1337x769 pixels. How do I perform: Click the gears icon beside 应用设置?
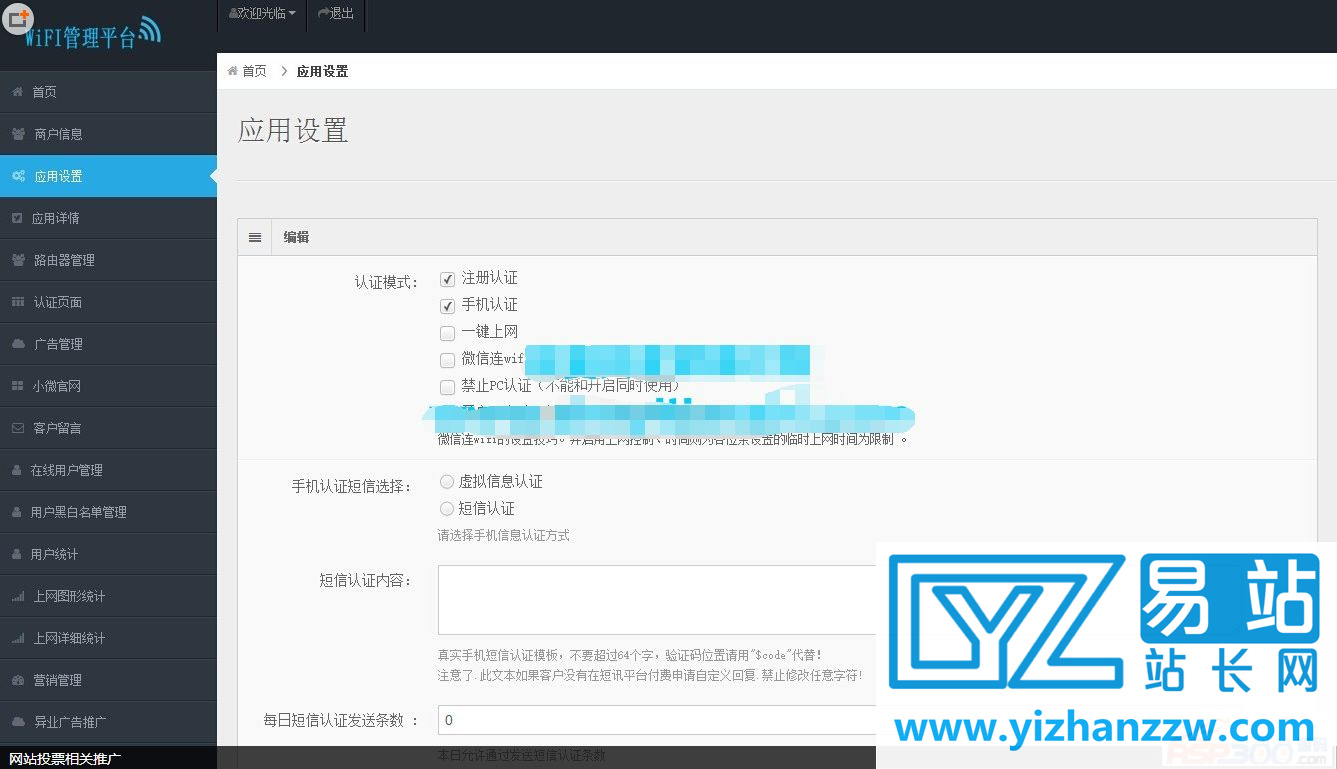tap(19, 176)
